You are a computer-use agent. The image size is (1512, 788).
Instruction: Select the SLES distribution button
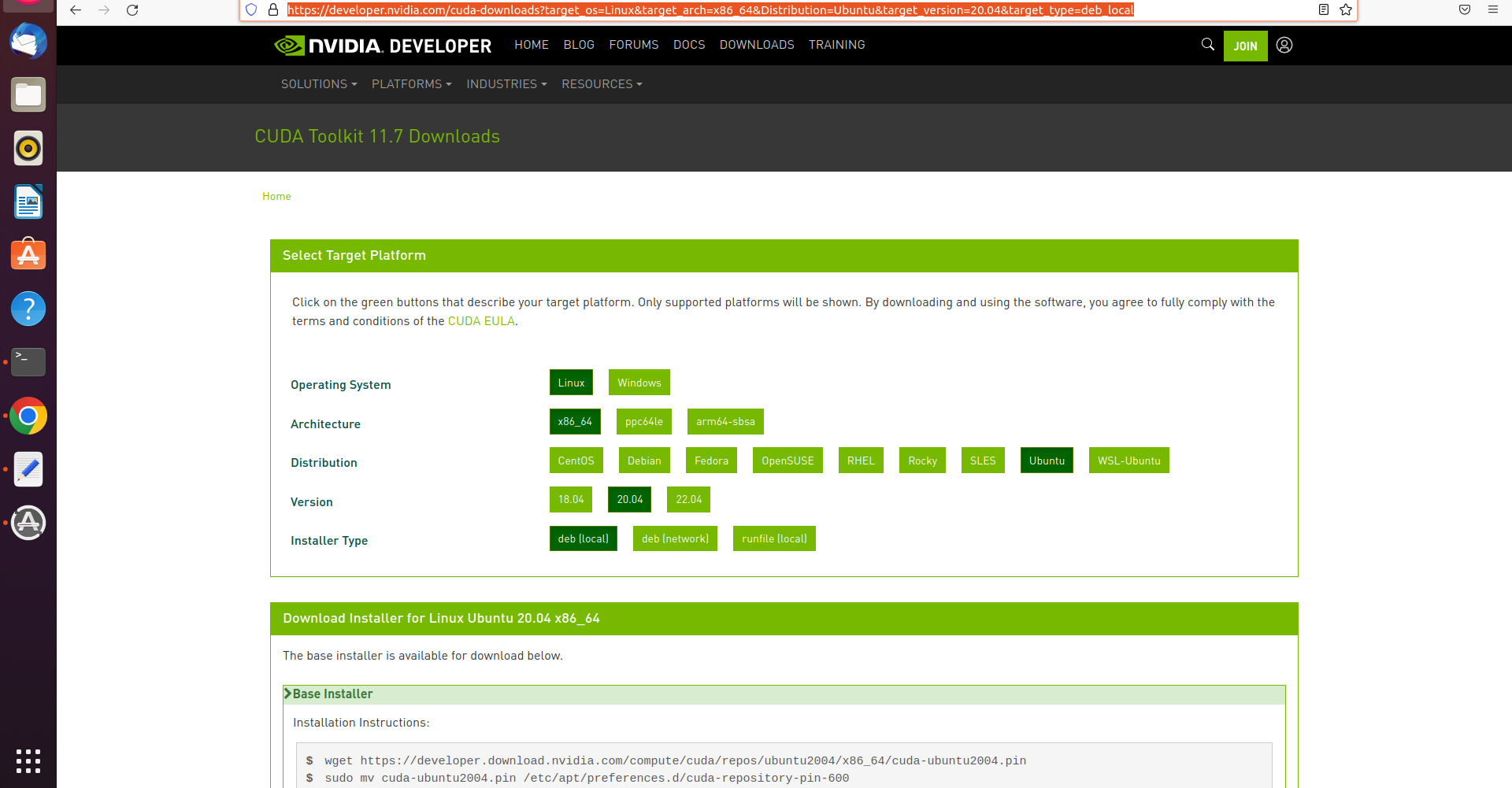point(983,461)
